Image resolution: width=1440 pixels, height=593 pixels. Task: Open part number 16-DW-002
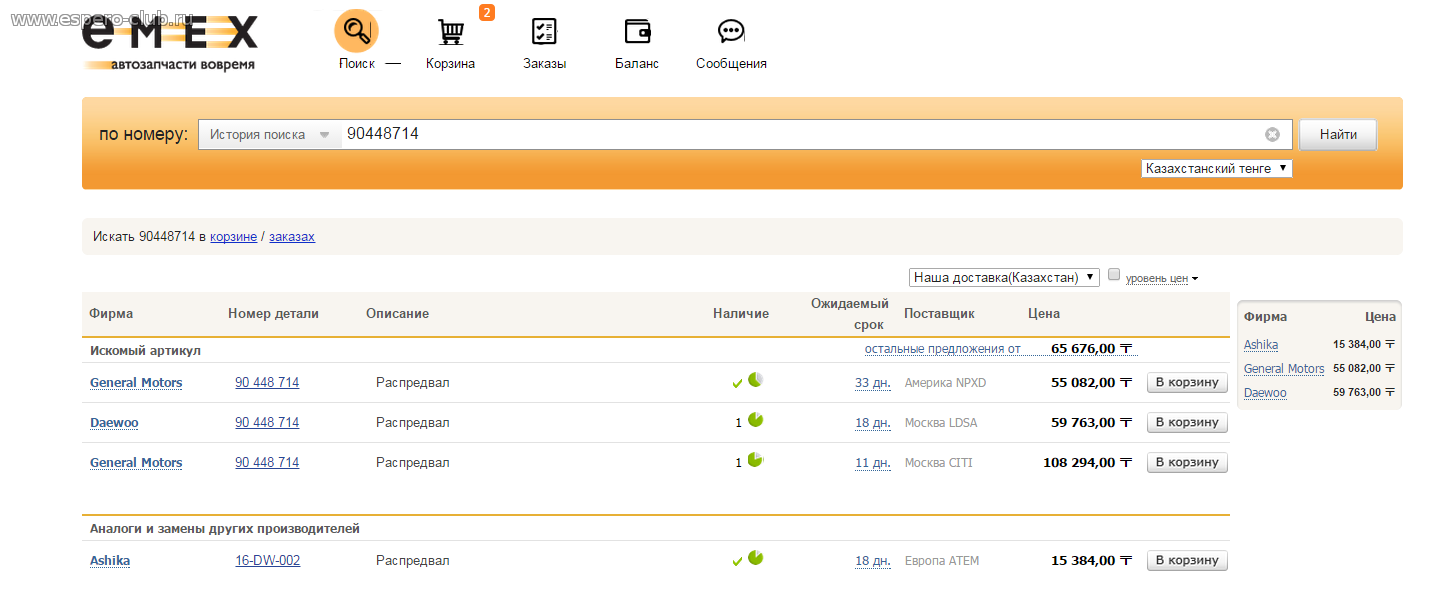(268, 561)
